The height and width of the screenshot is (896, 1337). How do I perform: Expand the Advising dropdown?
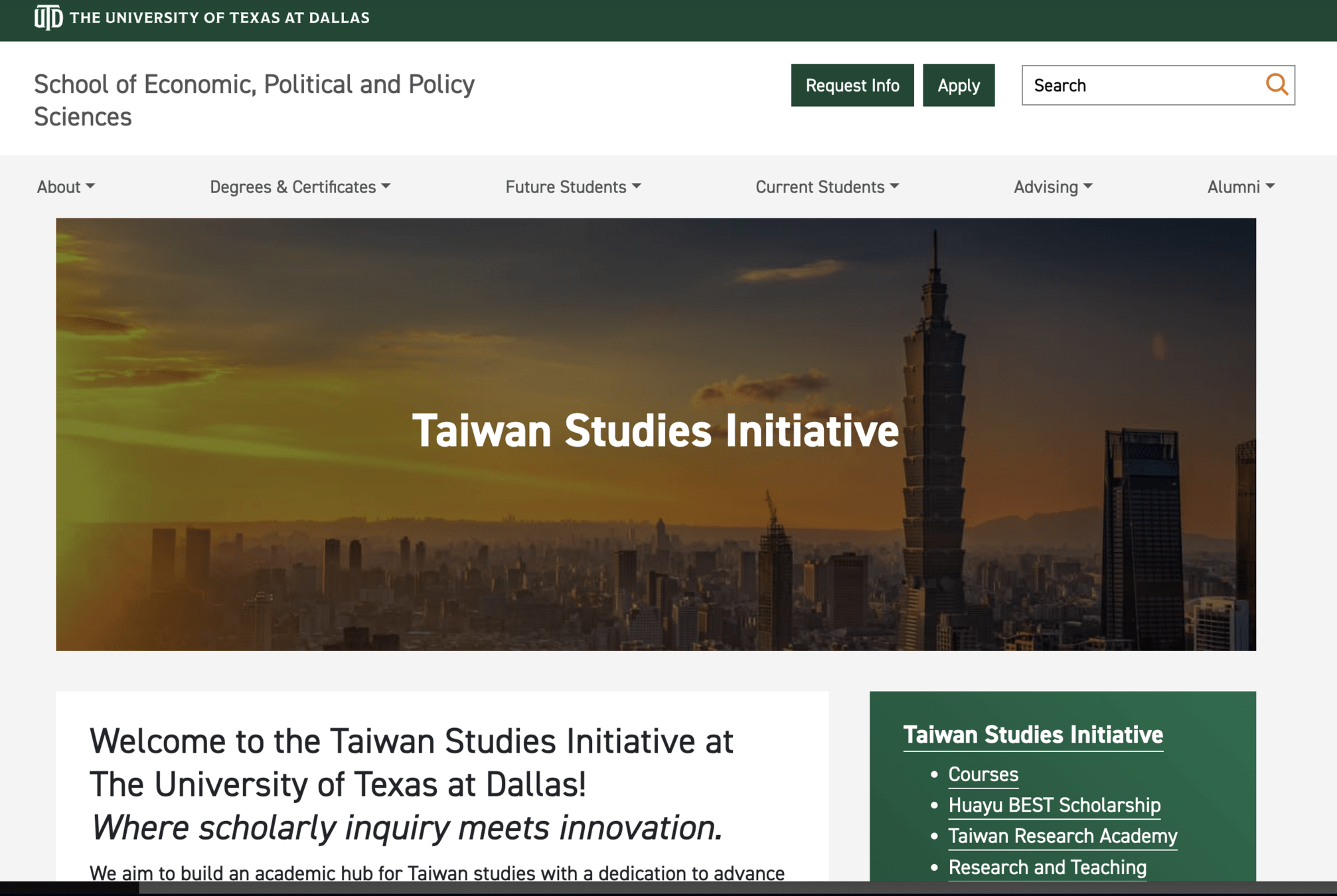[x=1053, y=187]
